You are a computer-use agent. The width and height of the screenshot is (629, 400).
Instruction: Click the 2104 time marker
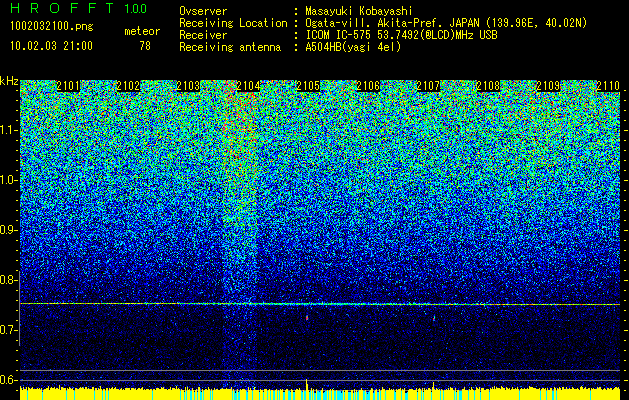(248, 86)
